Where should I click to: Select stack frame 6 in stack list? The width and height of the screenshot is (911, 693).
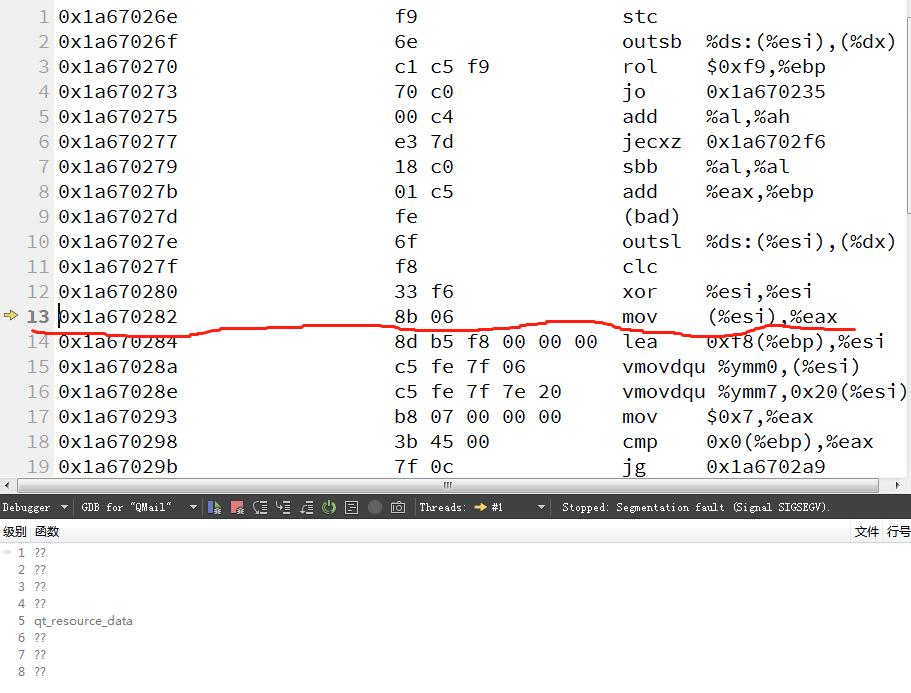pos(456,638)
